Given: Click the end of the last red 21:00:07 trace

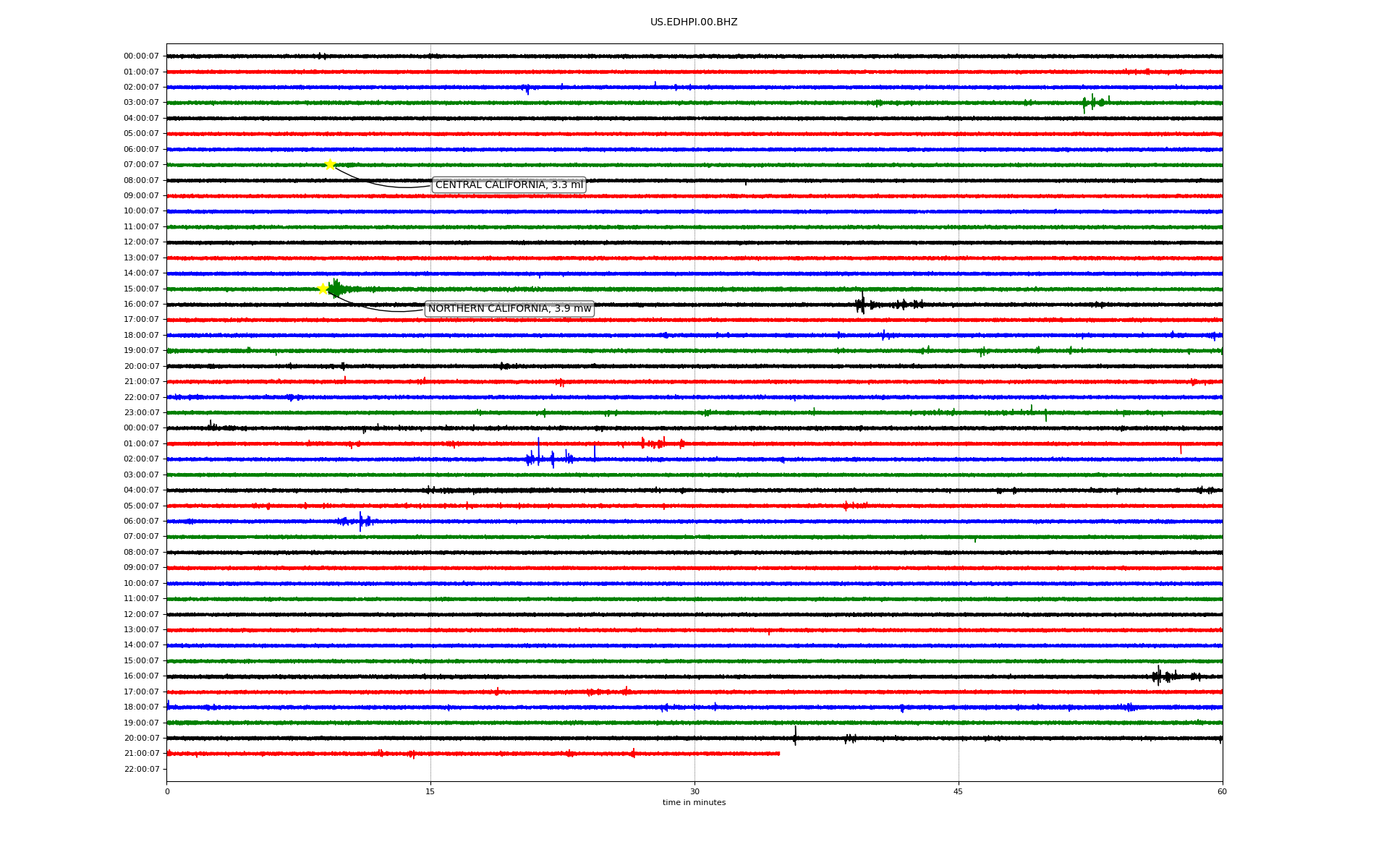Looking at the screenshot, I should click(x=778, y=754).
